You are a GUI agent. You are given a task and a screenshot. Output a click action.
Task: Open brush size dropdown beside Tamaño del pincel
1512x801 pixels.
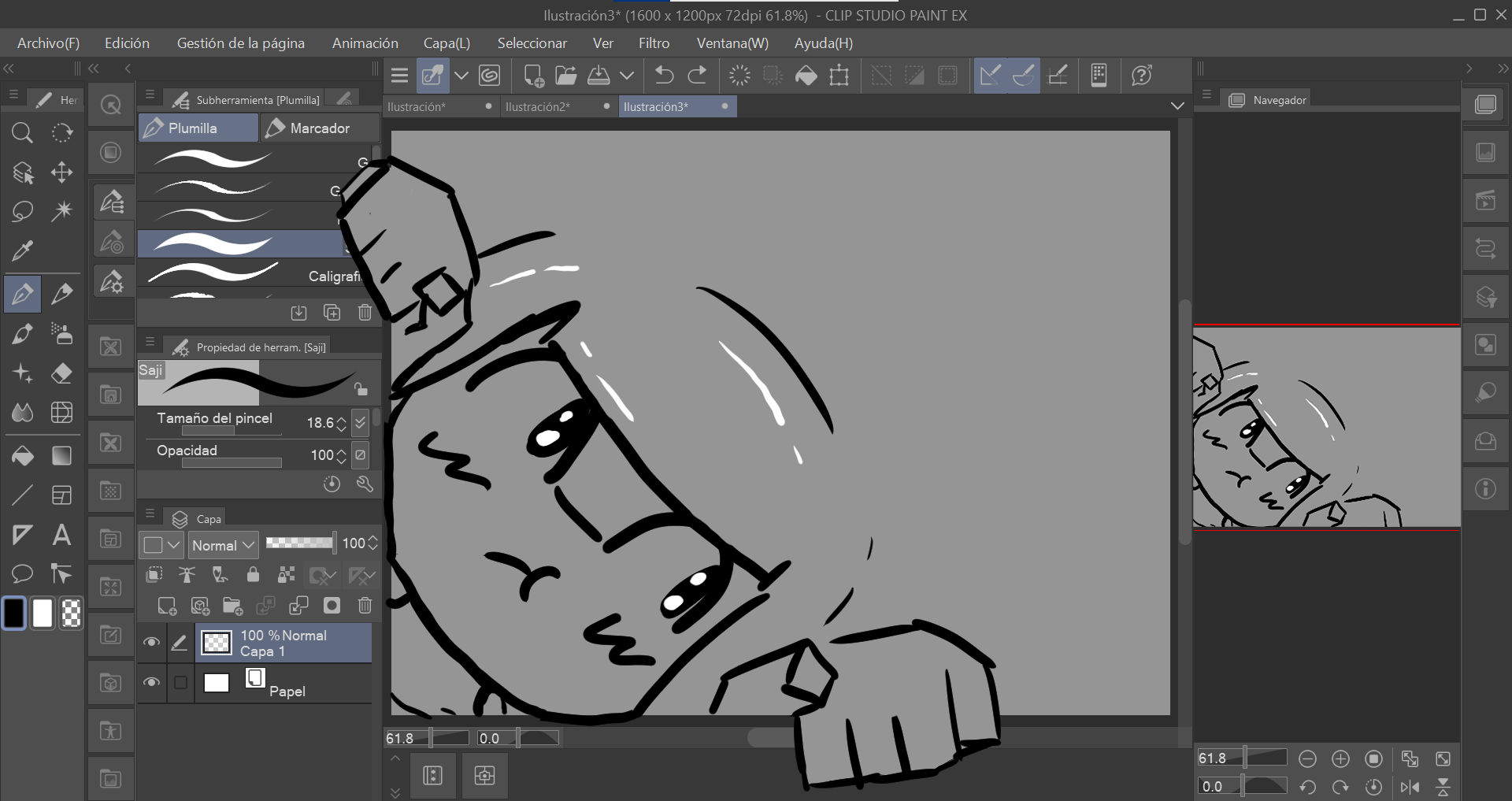click(360, 423)
